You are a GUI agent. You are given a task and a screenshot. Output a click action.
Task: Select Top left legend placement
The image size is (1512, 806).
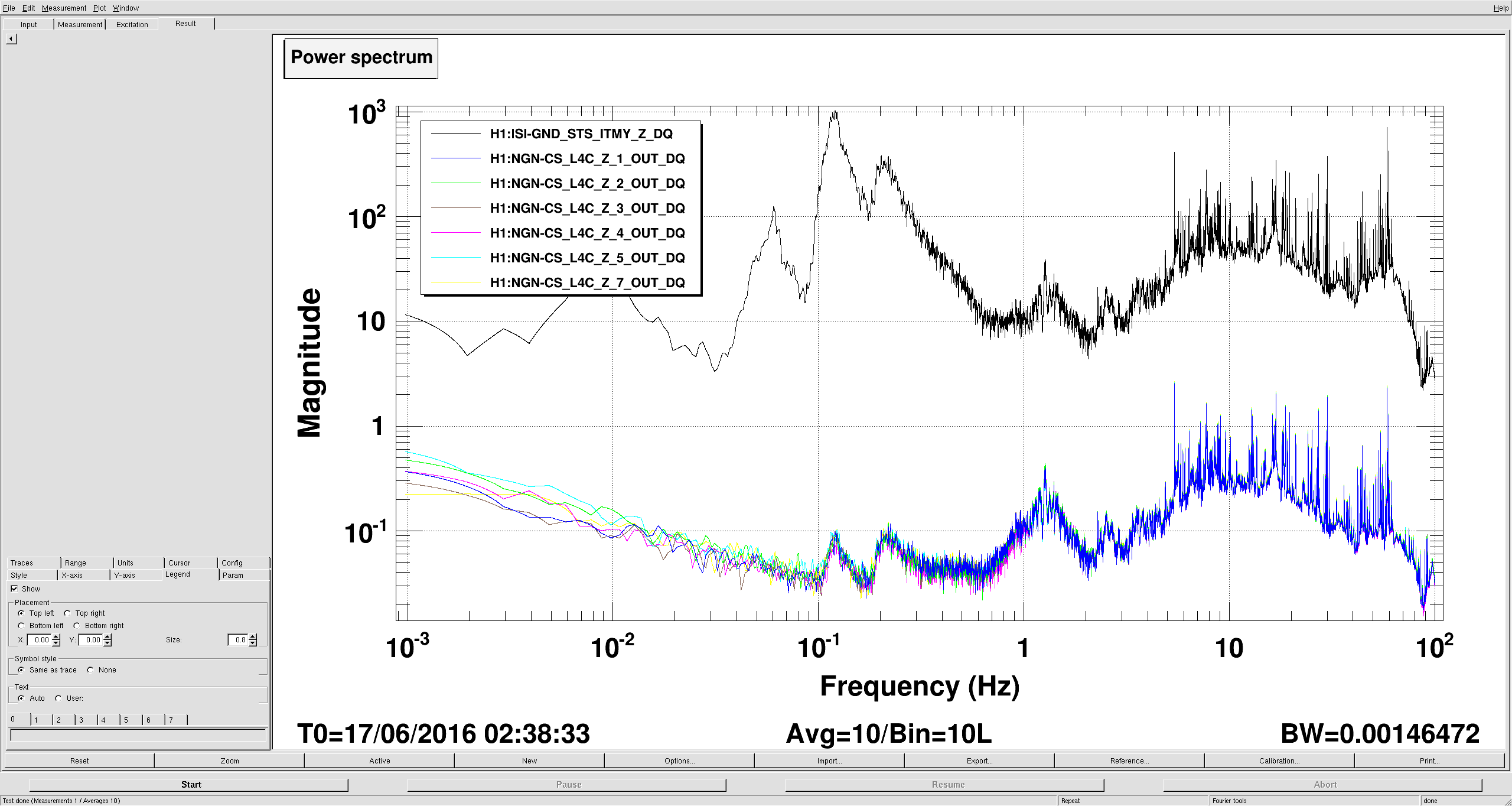pos(21,613)
